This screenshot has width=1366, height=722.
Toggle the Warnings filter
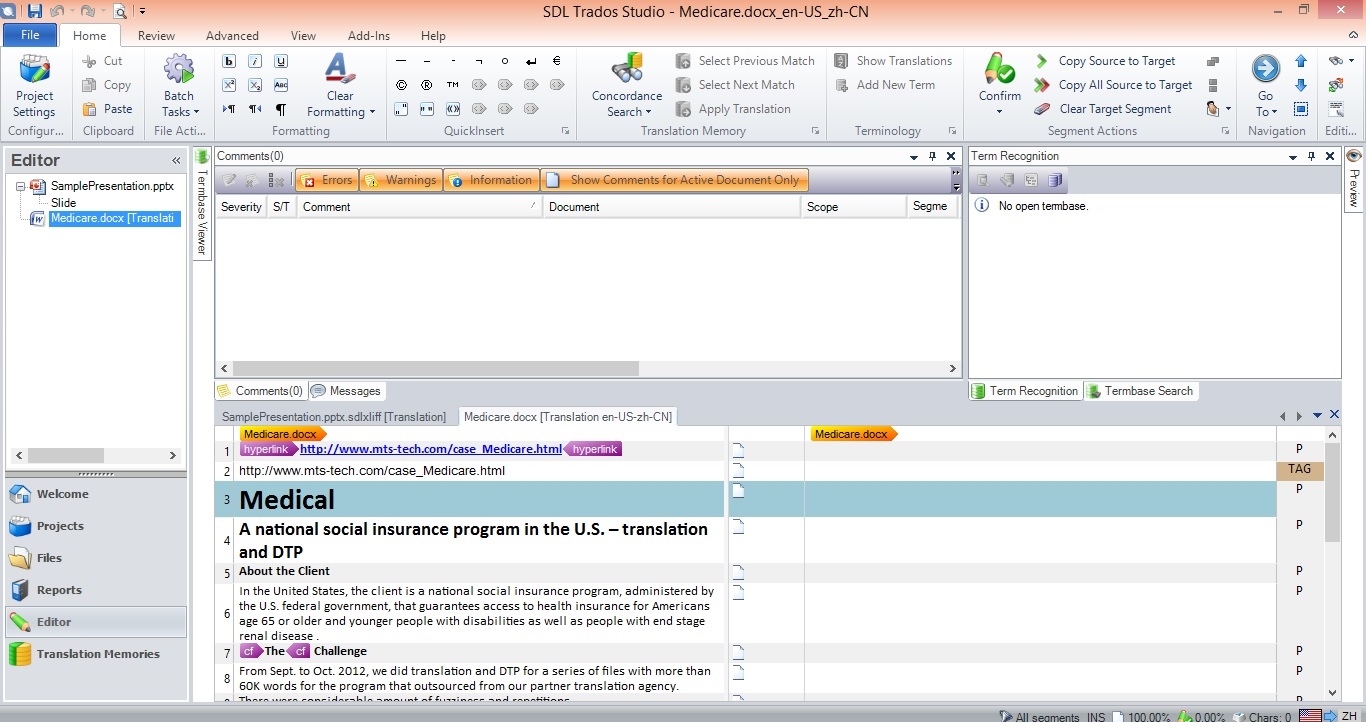pyautogui.click(x=401, y=180)
